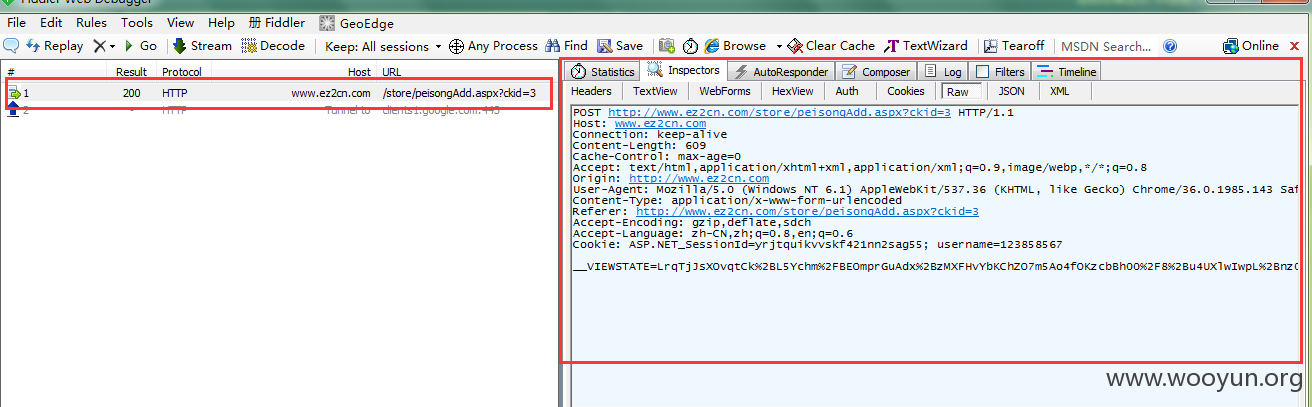This screenshot has width=1312, height=407.
Task: Sort sessions by URL column header
Action: pyautogui.click(x=391, y=72)
